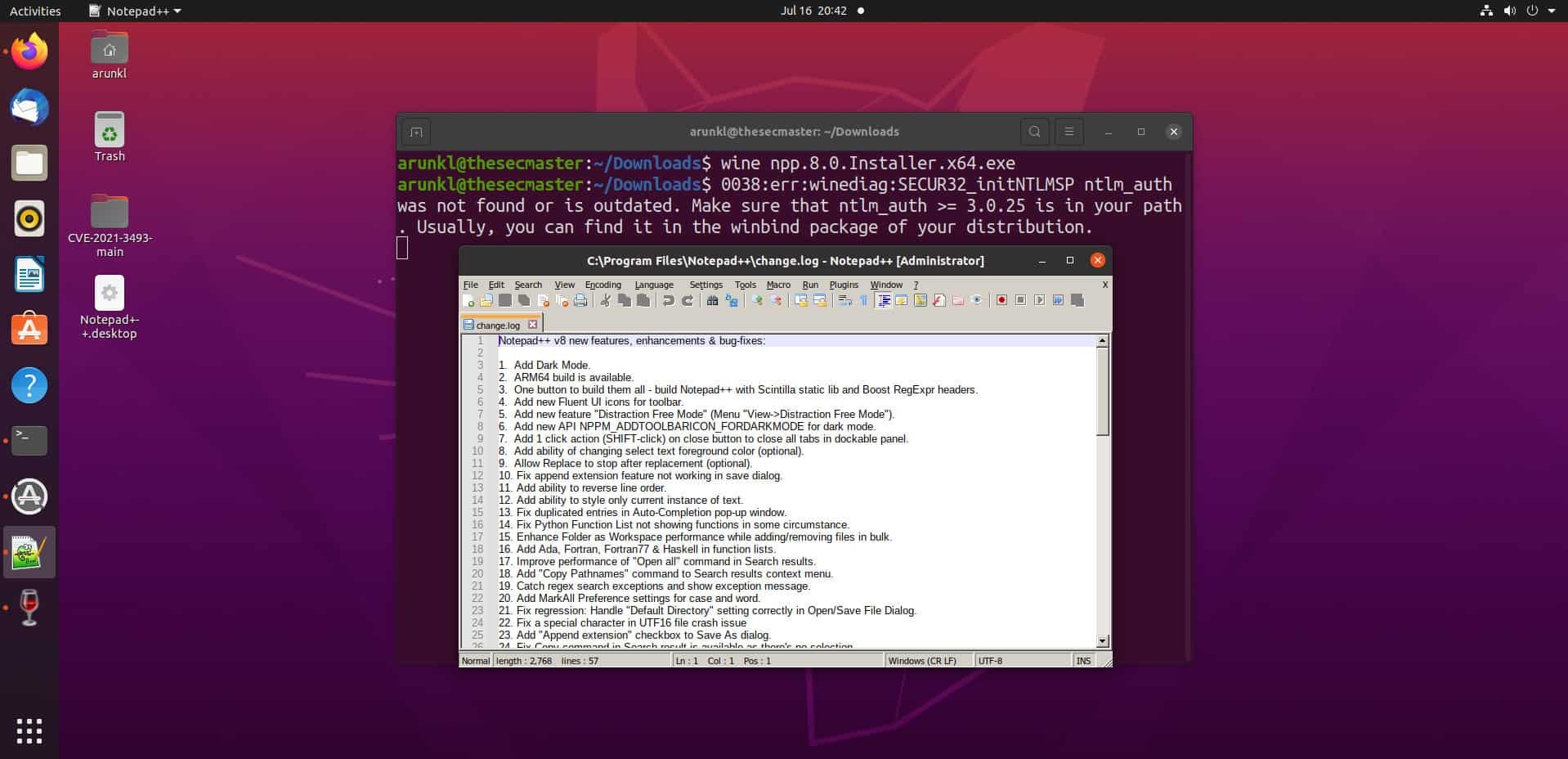Open the Window menu
Viewport: 1568px width, 759px height.
point(886,285)
